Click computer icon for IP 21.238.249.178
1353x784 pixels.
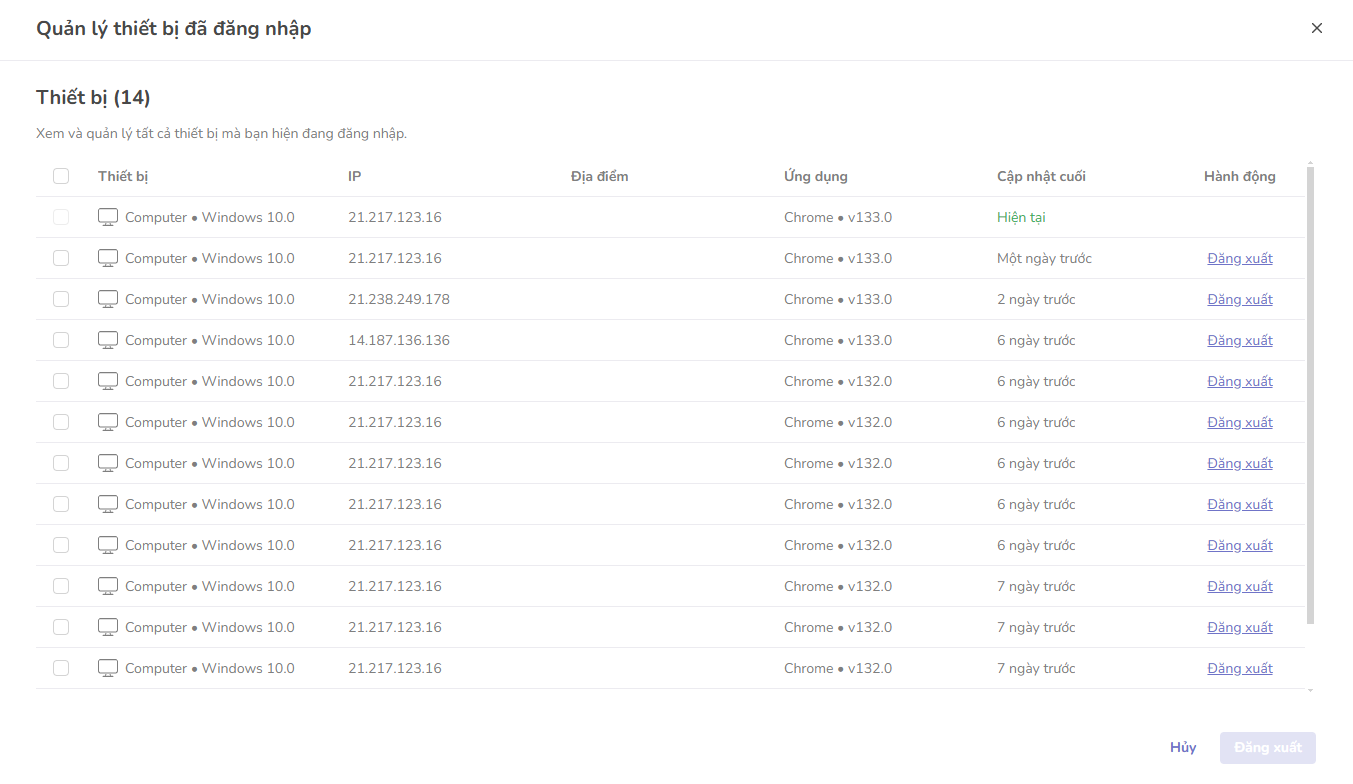108,299
